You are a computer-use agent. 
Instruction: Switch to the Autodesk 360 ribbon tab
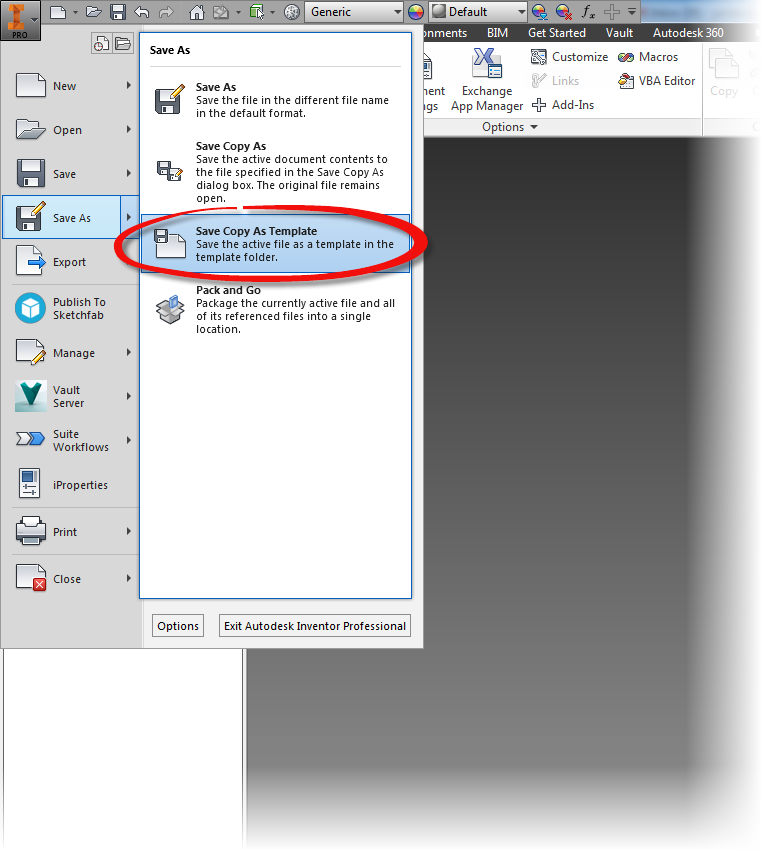(x=688, y=33)
